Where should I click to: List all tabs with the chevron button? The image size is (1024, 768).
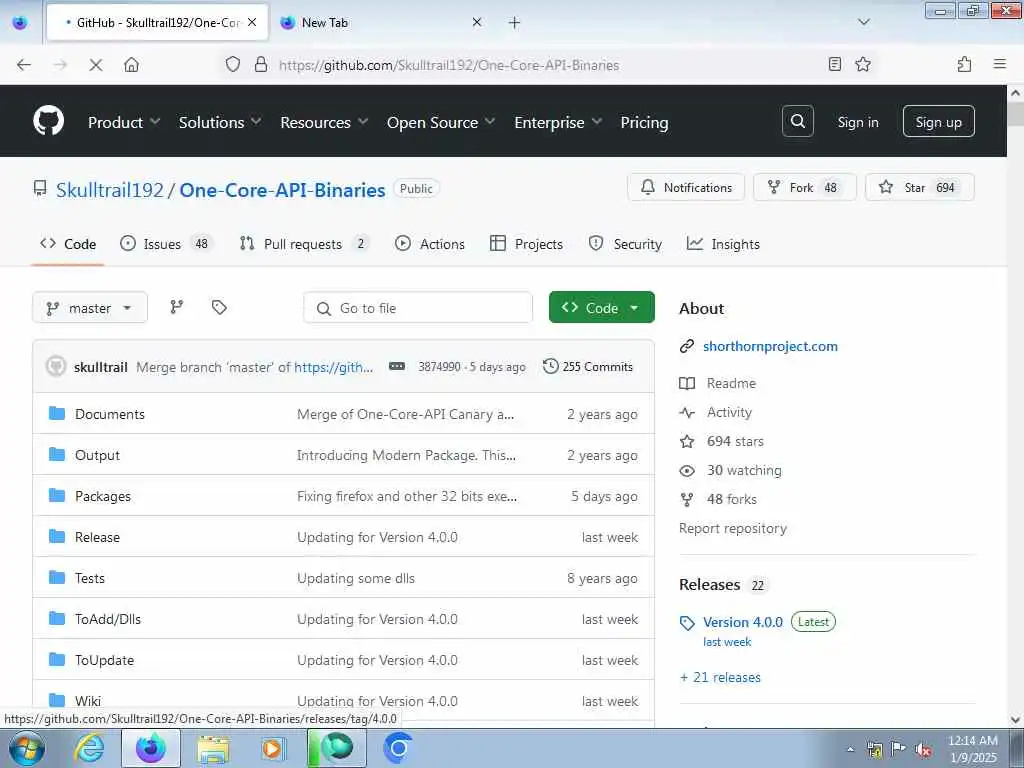(x=863, y=22)
